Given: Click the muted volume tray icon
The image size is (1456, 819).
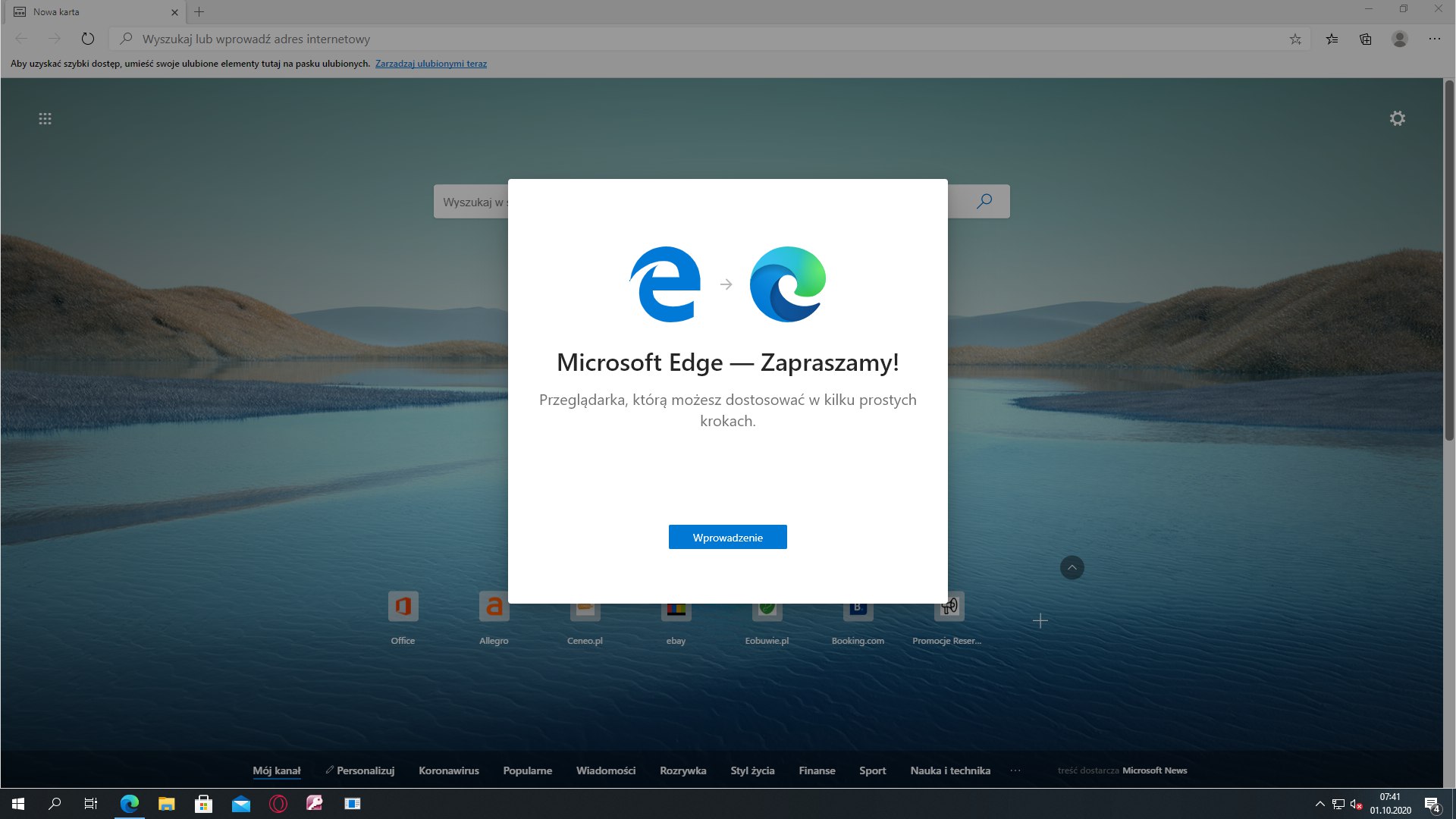Looking at the screenshot, I should click(1356, 804).
